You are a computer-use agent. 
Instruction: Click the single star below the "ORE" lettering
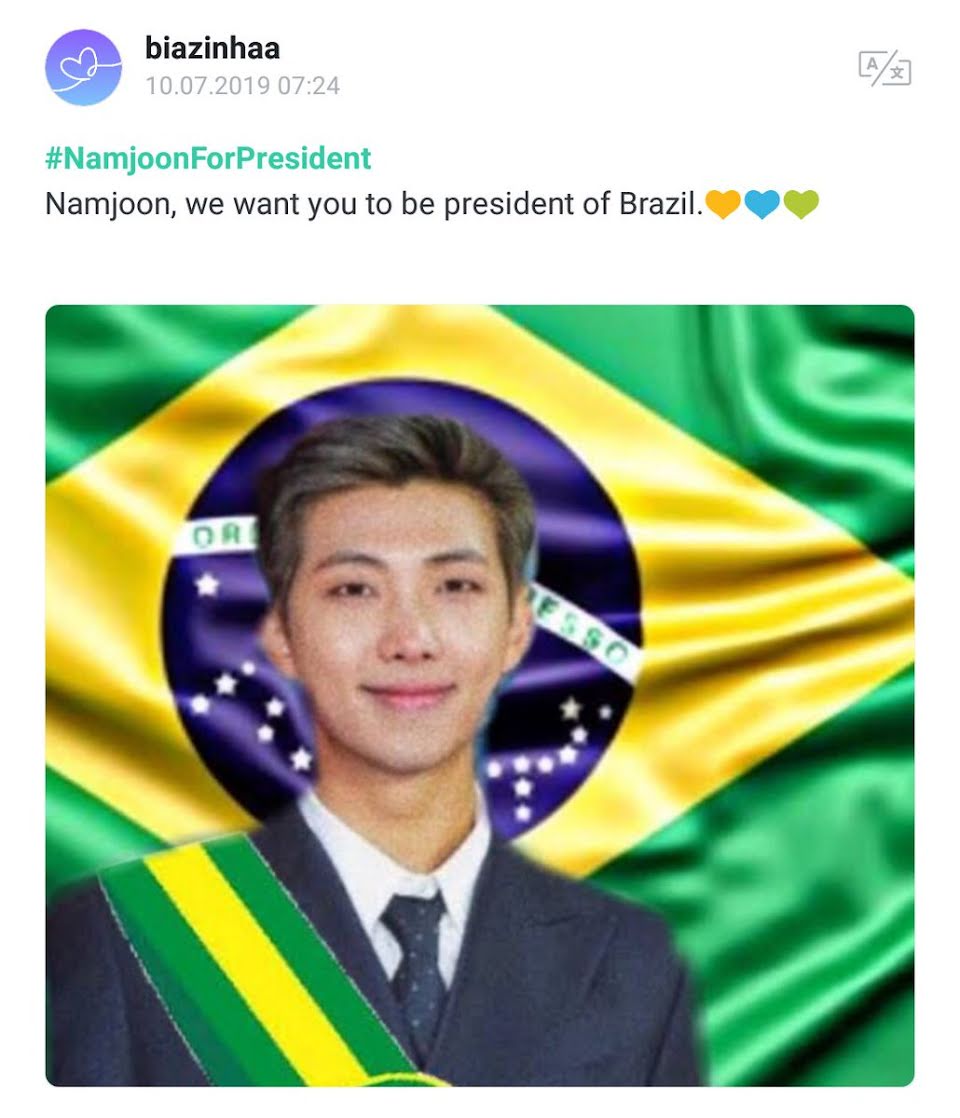click(207, 584)
